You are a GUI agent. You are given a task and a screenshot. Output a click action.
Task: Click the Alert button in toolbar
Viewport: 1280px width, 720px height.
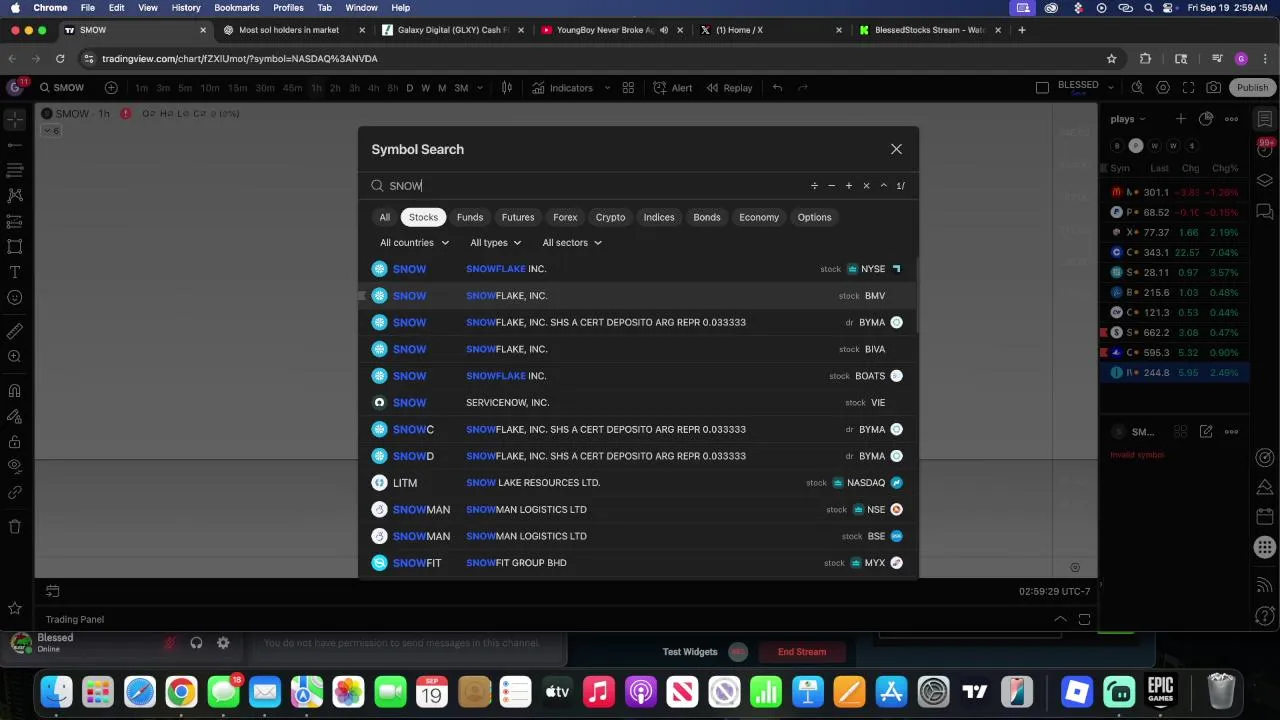(x=673, y=88)
